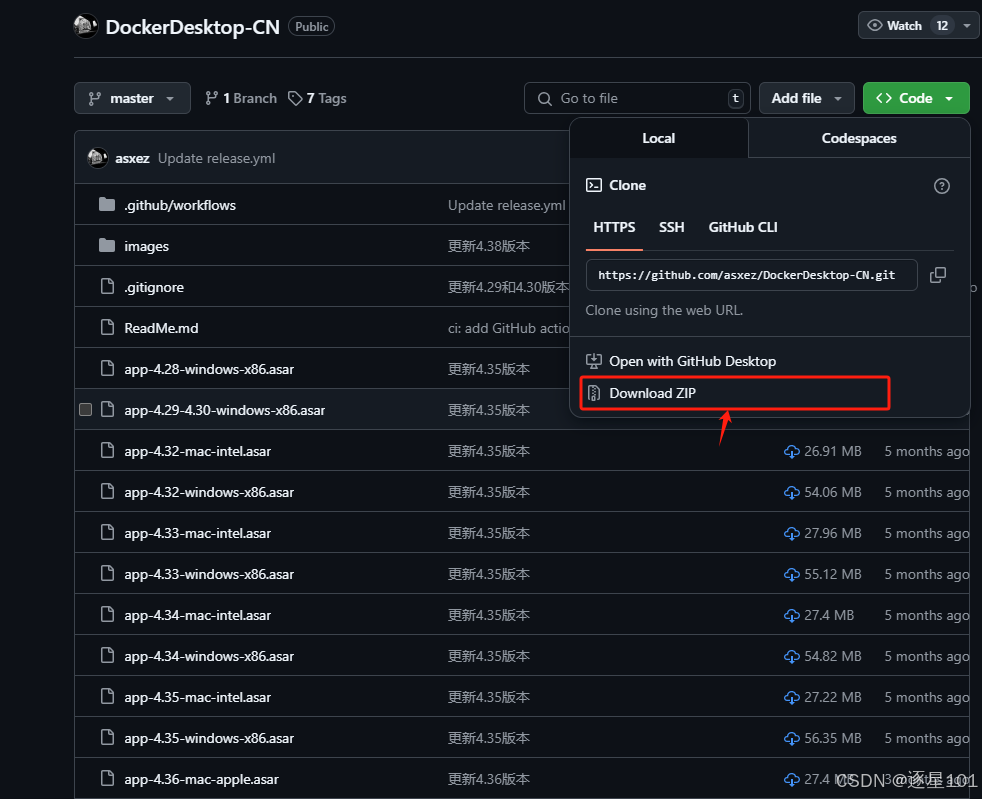Click the folder icon for images
Viewport: 982px width, 799px height.
[107, 245]
